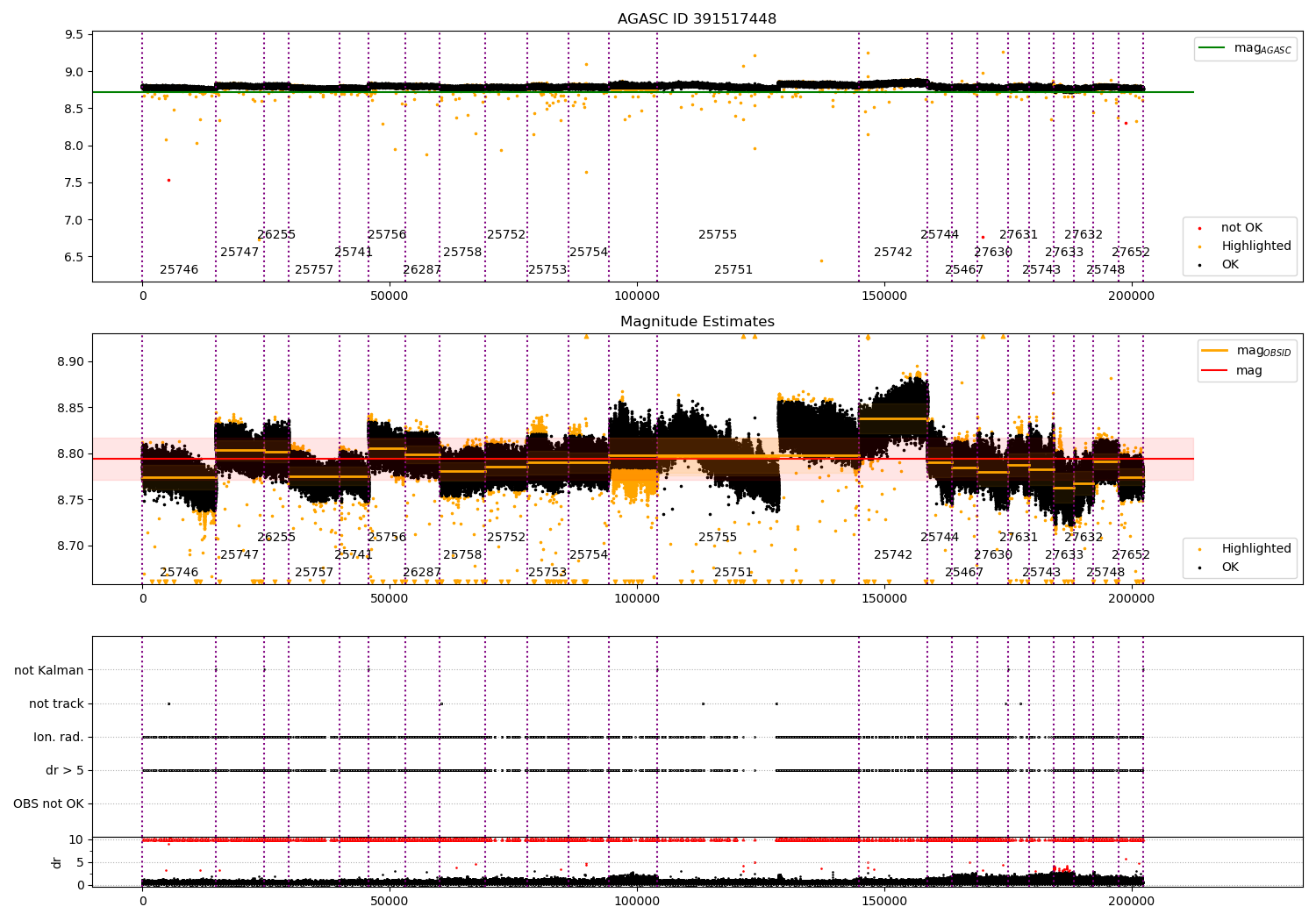Click obsid label 25755 in Magnitude Estimates plot
This screenshot has height=921, width=1316.
pyautogui.click(x=718, y=538)
